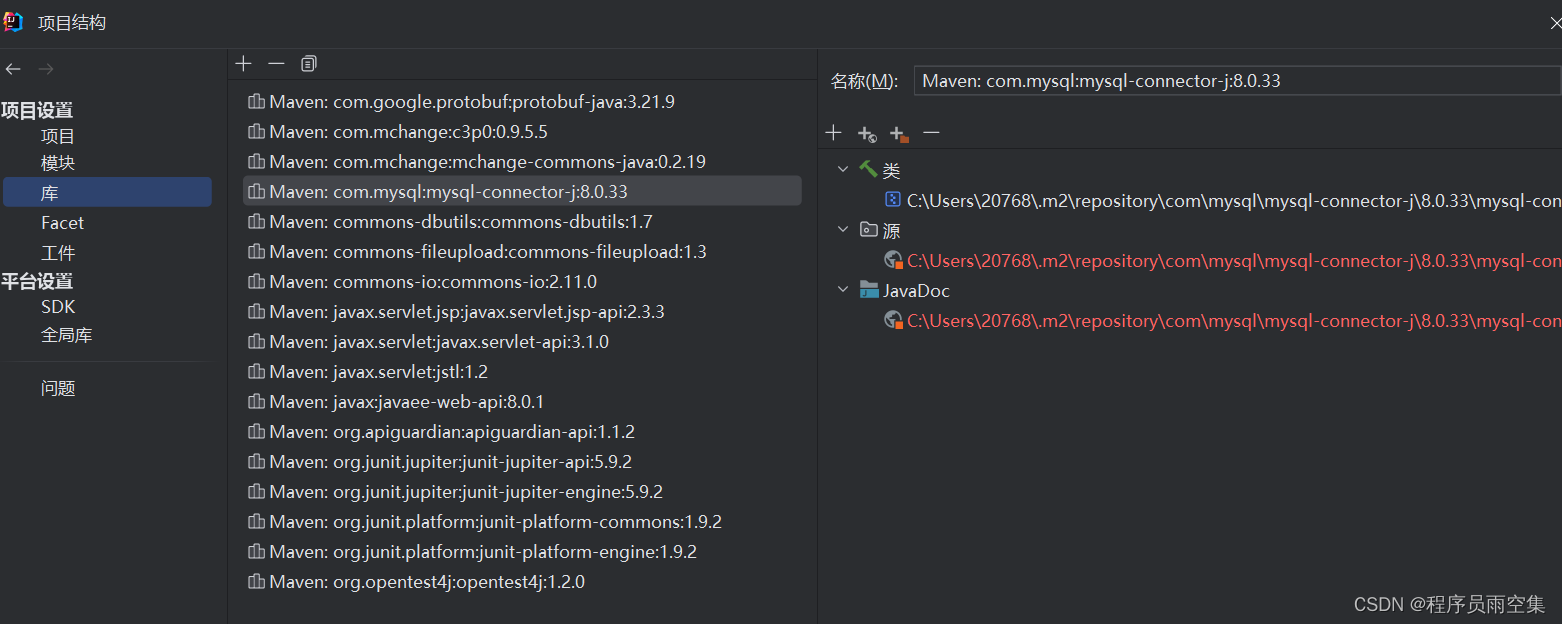Collapse the 源 node
Screen dimensions: 1562x624
tap(843, 230)
